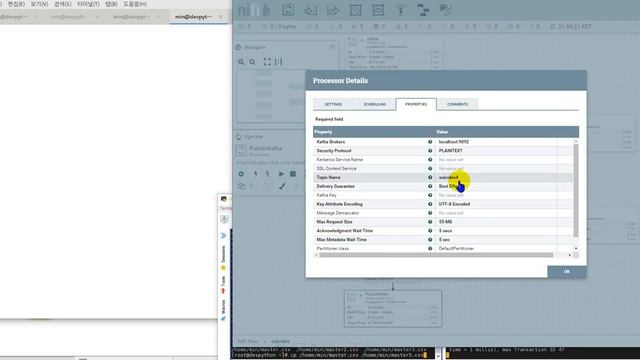Open the SETTINGS tab
Image resolution: width=640 pixels, height=360 pixels.
(x=333, y=104)
